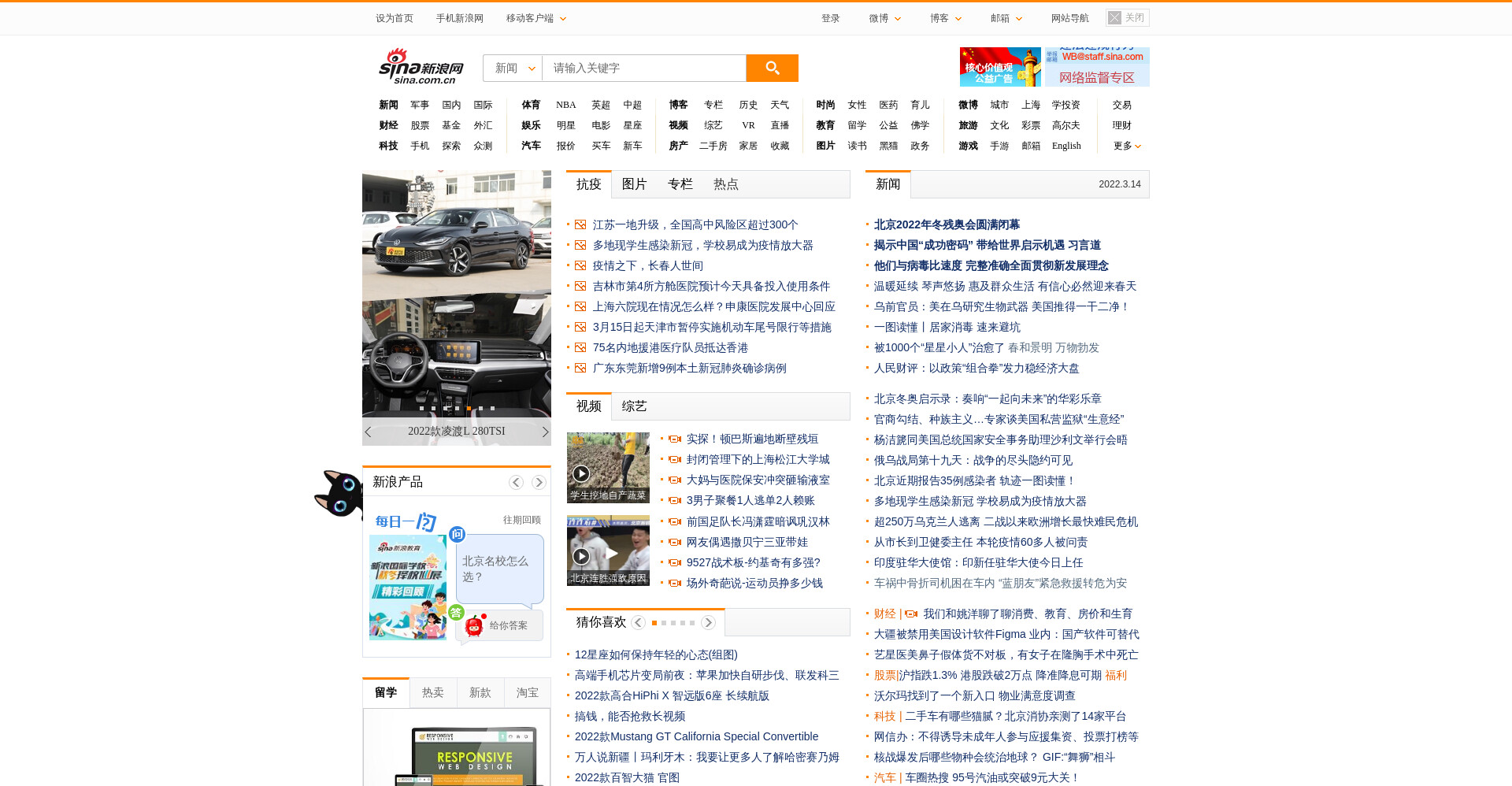Switch to the 专栏 tab
The width and height of the screenshot is (1512, 786).
680,184
